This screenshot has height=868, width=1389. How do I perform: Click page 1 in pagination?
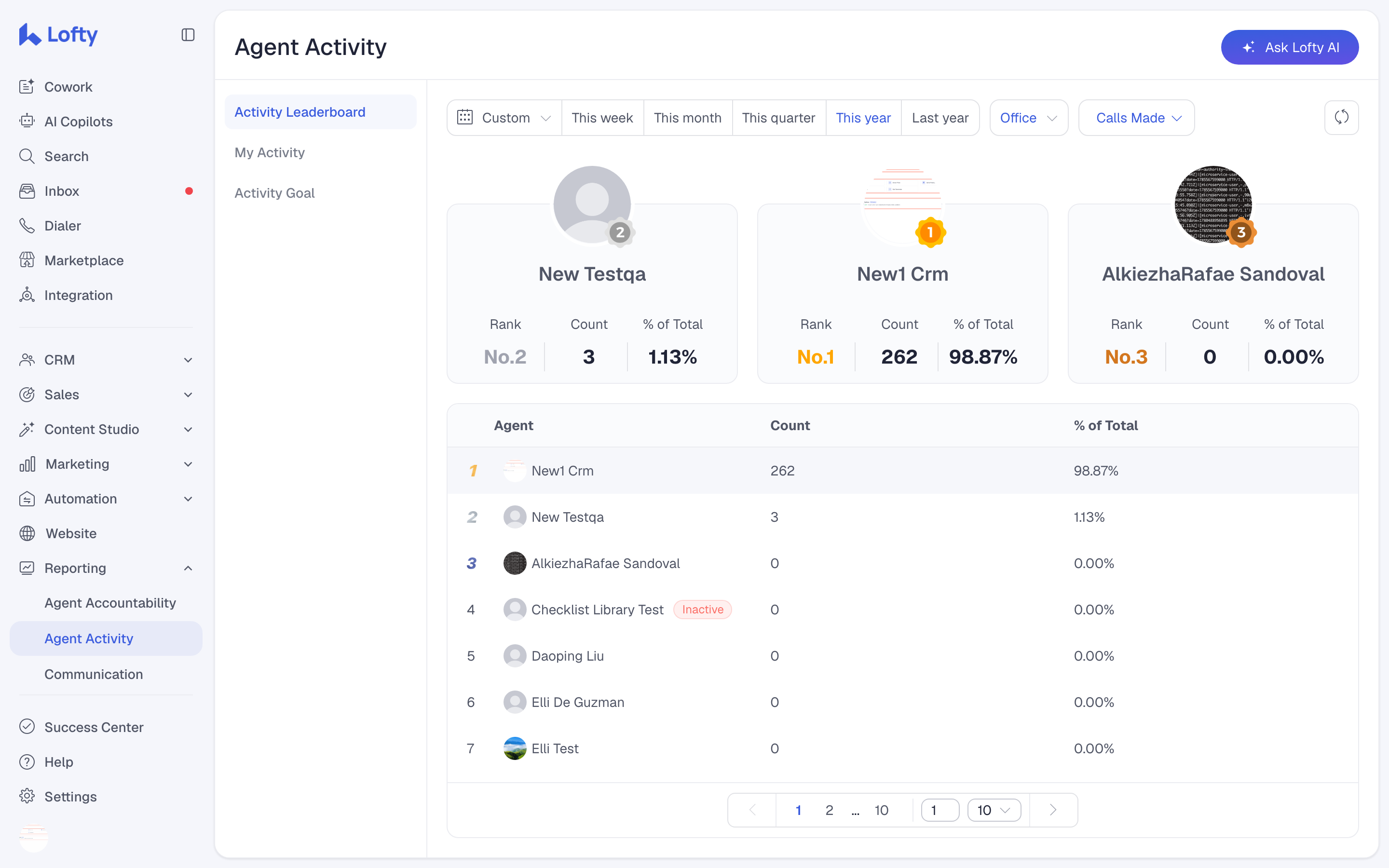(x=798, y=810)
